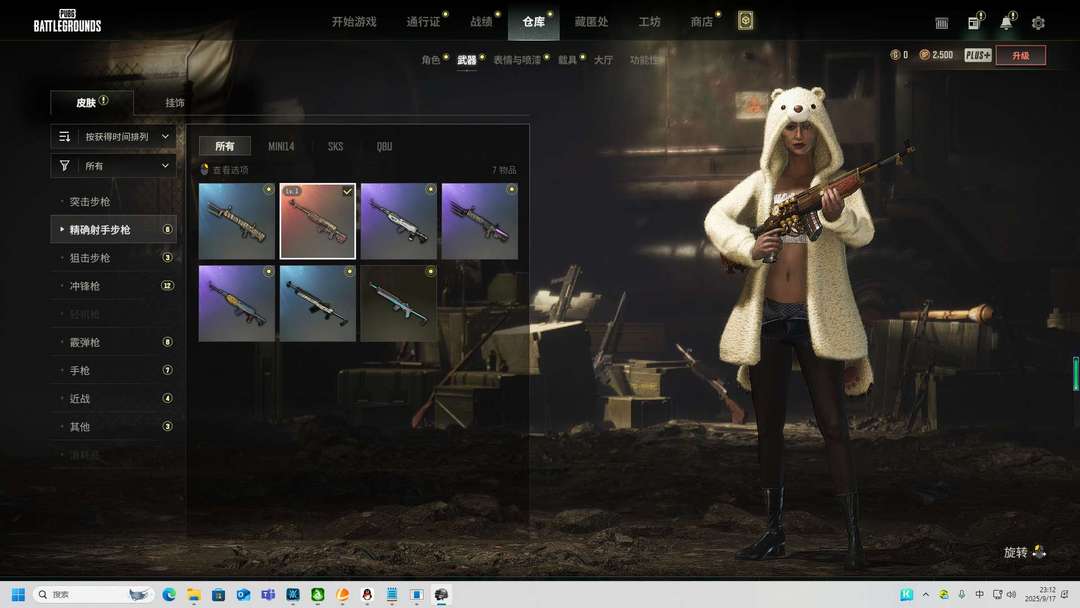Click the PUBG Battlegrounds logo

pyautogui.click(x=67, y=21)
